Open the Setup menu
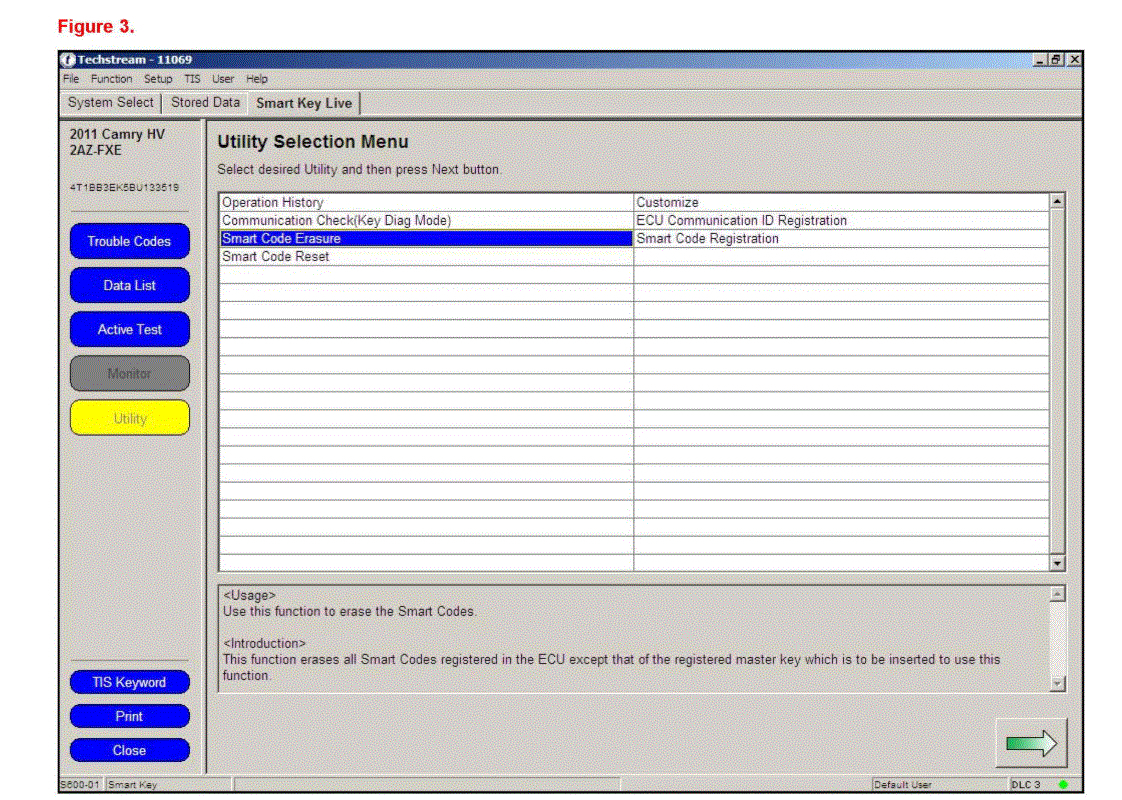The width and height of the screenshot is (1122, 800). click(x=158, y=79)
